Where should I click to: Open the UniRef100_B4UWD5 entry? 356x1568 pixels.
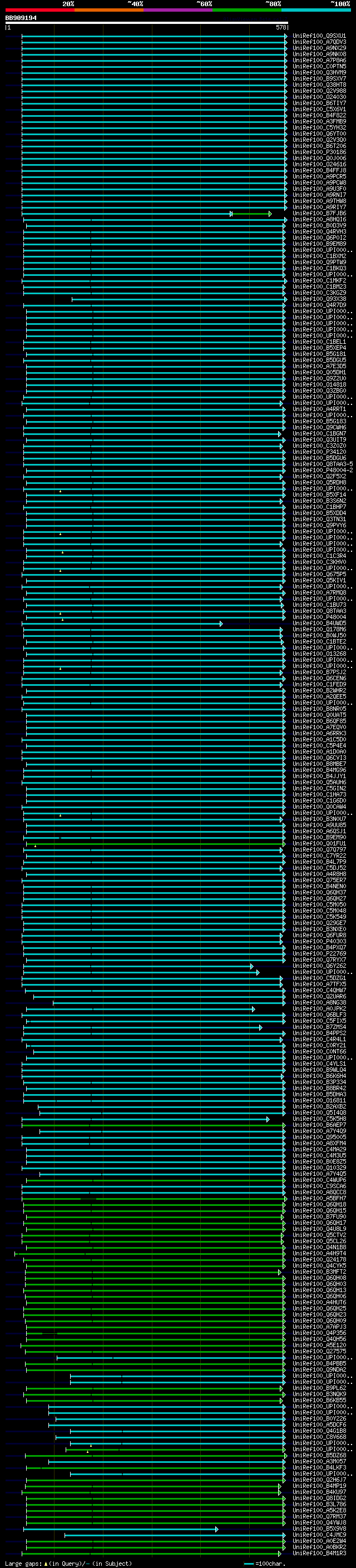(x=319, y=624)
